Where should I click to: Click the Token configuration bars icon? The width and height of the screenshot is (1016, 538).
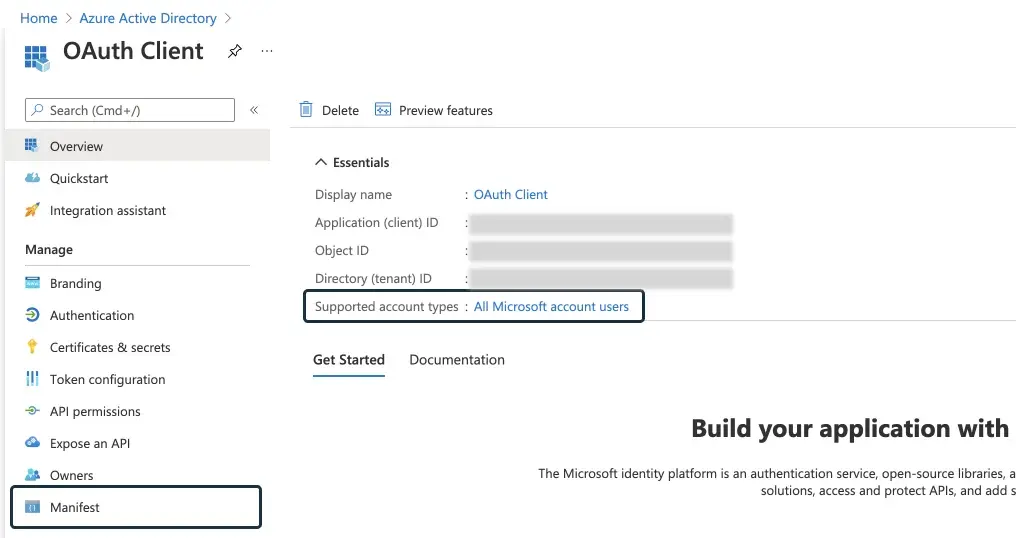point(32,379)
